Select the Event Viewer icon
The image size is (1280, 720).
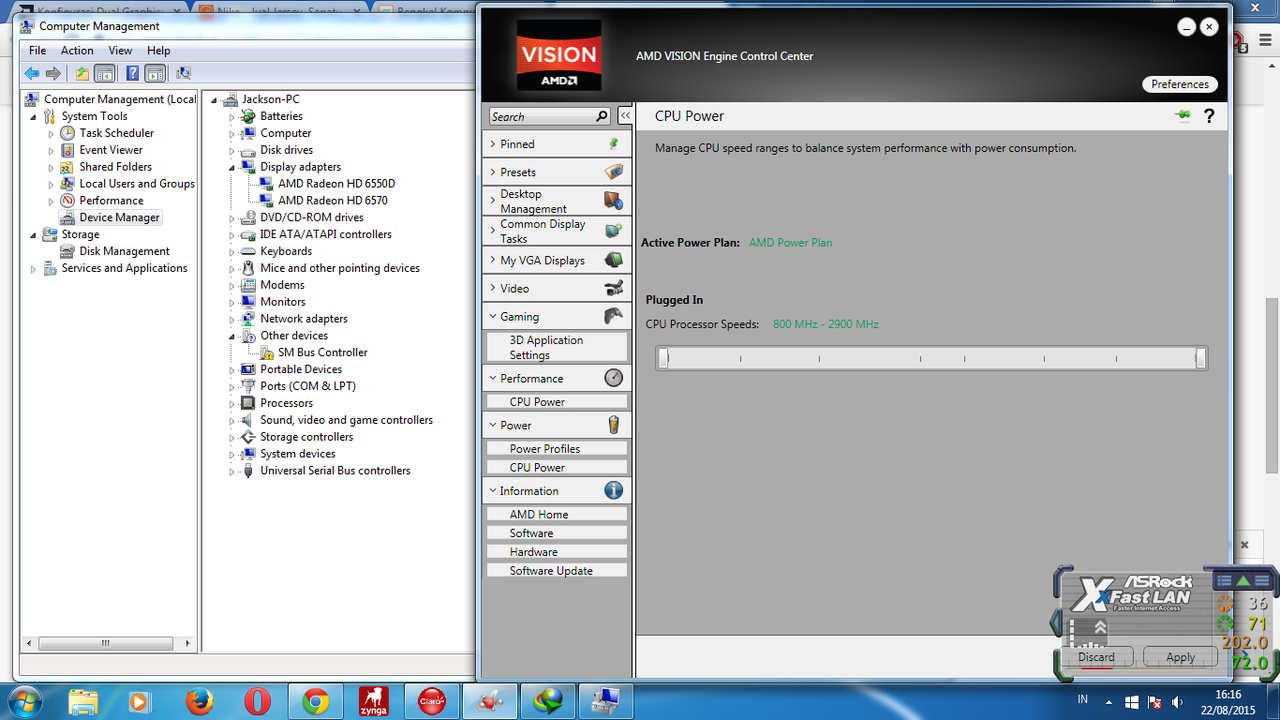(x=67, y=150)
